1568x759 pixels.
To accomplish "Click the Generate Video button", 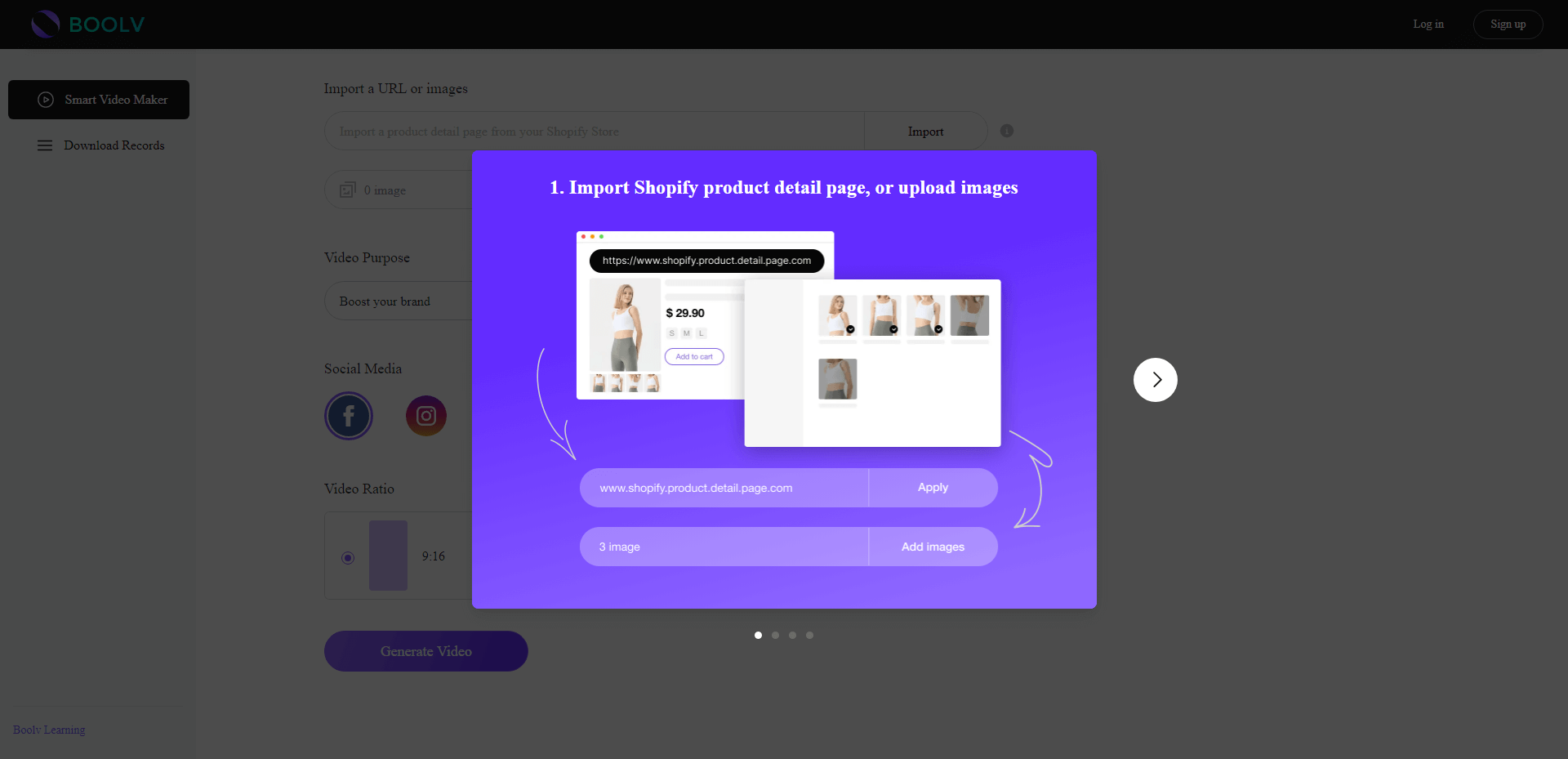I will [x=426, y=651].
